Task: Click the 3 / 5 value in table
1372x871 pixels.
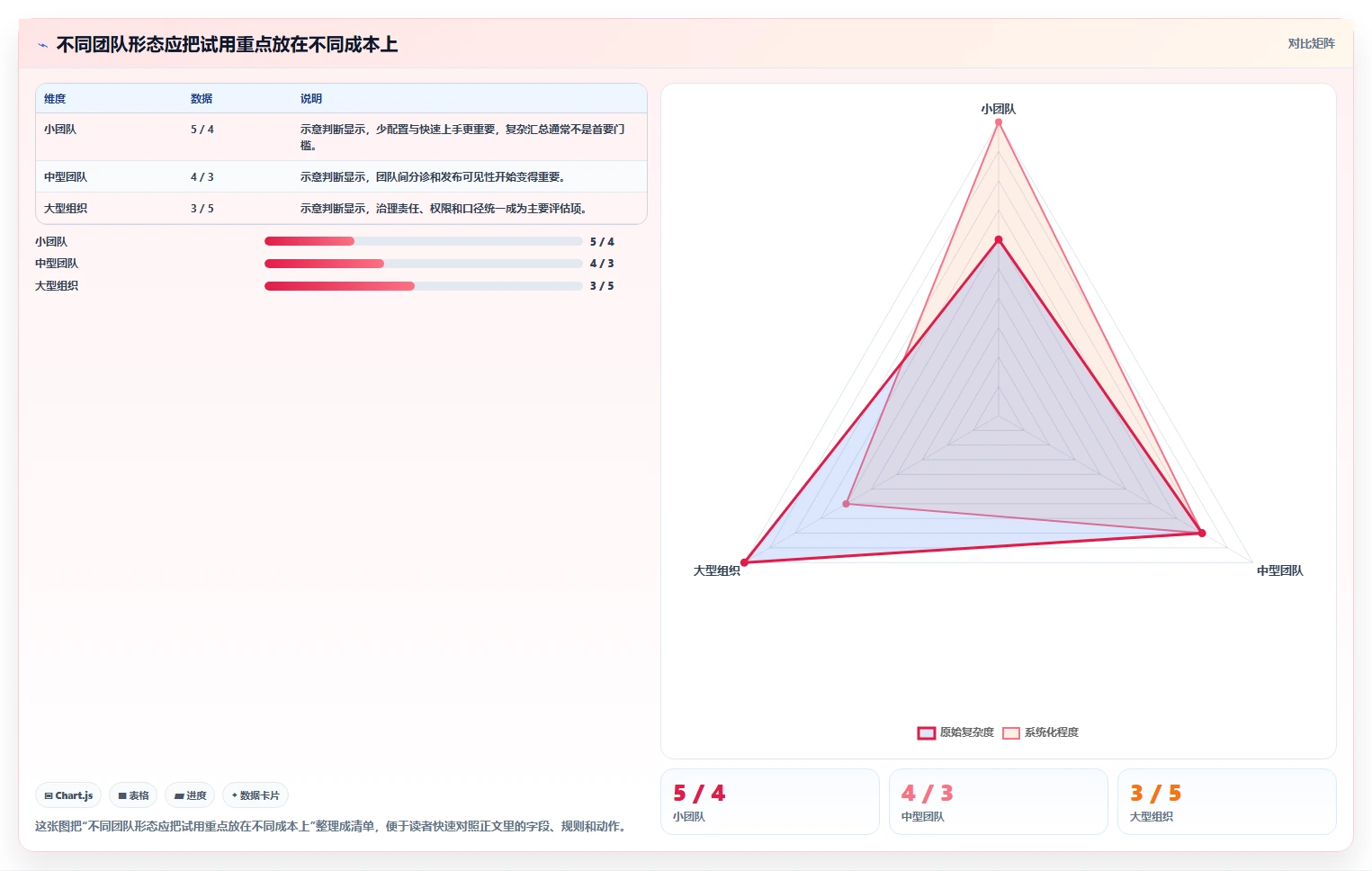Action: coord(202,209)
